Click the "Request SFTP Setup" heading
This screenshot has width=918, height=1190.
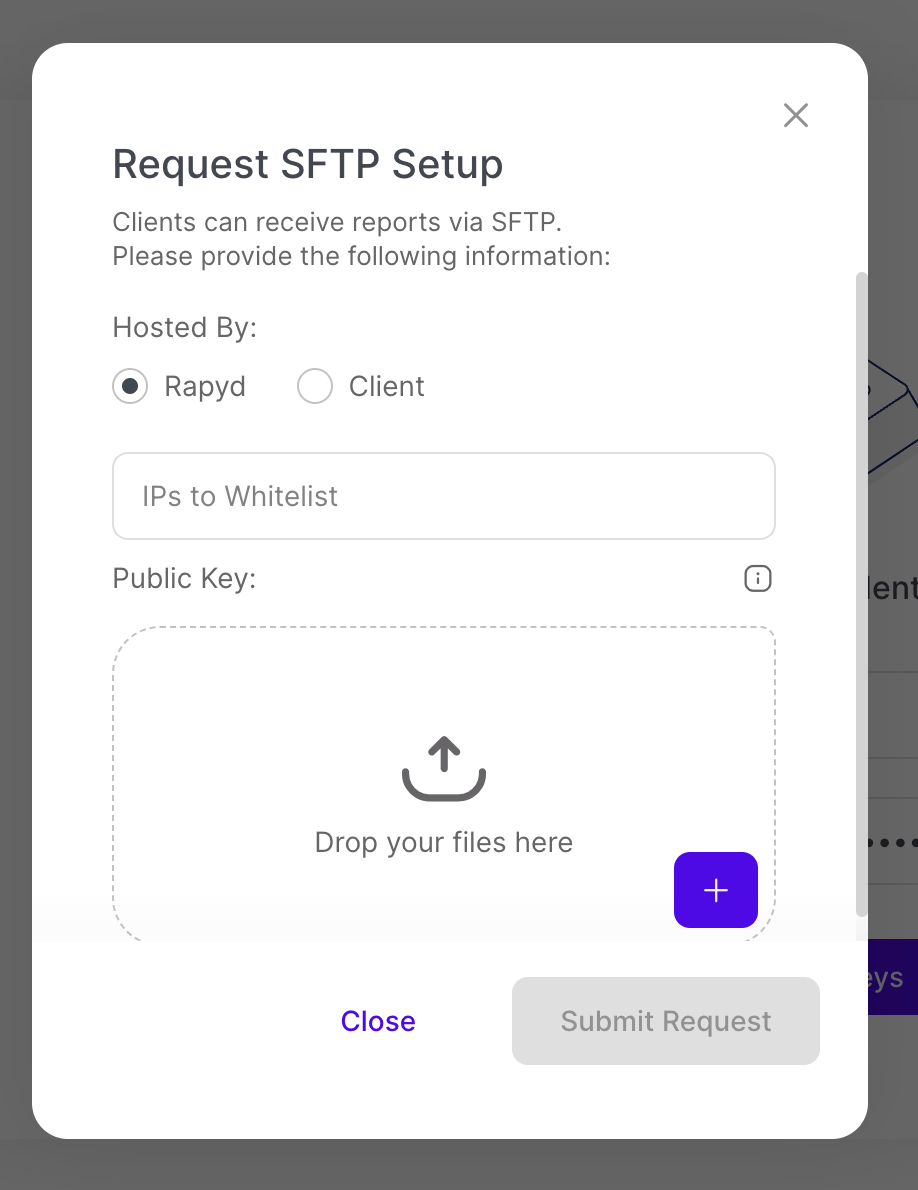coord(307,164)
